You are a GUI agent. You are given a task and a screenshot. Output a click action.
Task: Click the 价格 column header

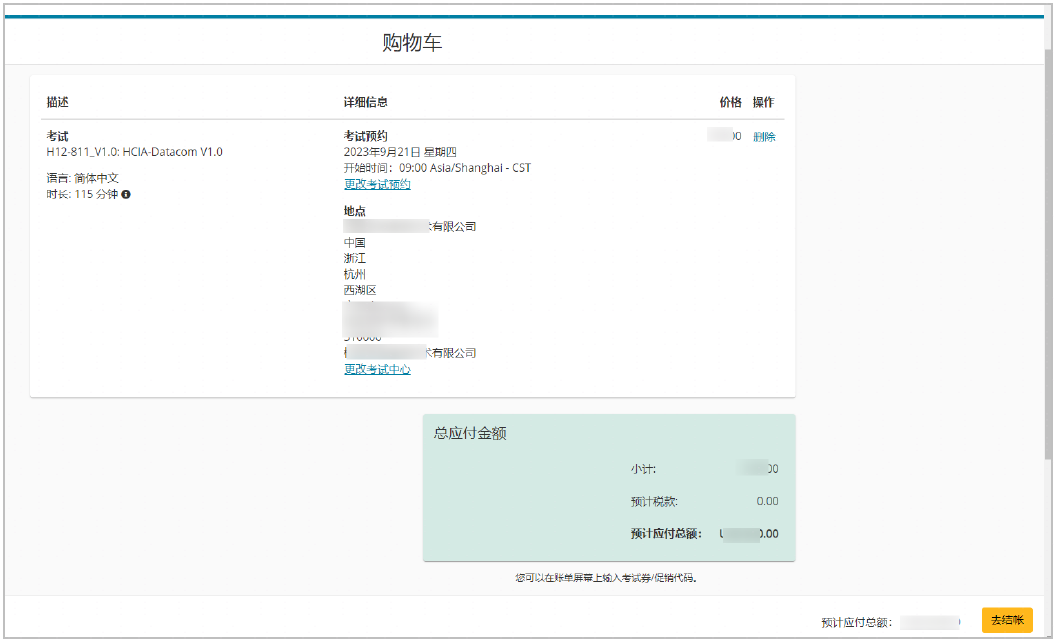click(x=730, y=102)
